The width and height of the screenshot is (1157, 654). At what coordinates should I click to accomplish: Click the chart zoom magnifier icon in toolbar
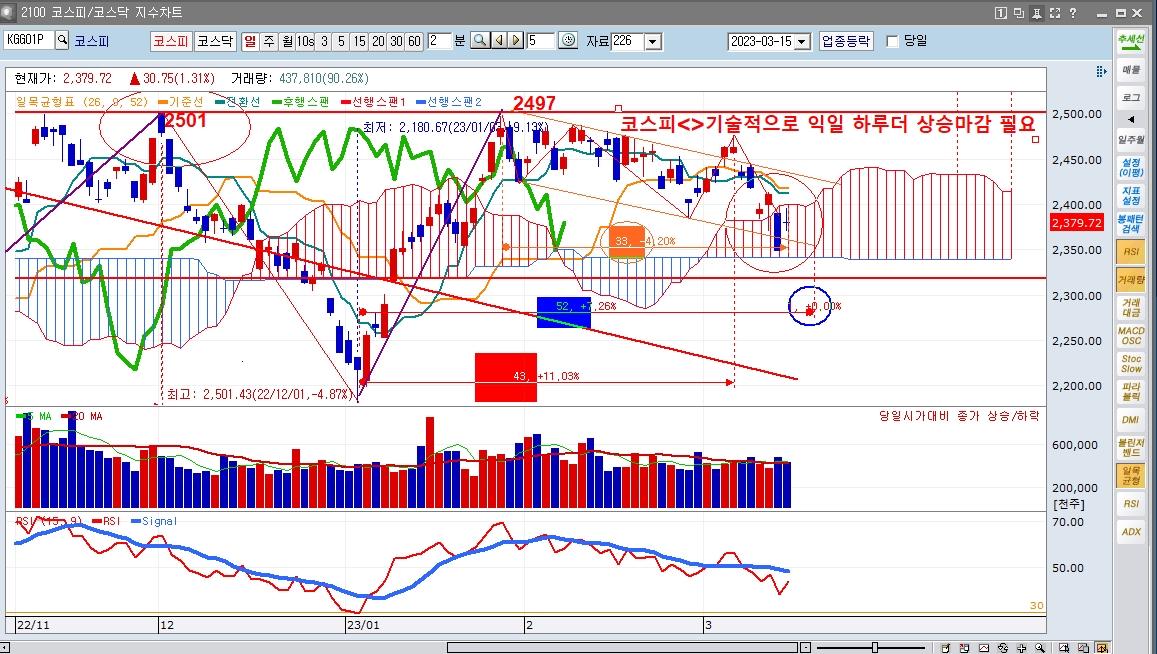[480, 41]
